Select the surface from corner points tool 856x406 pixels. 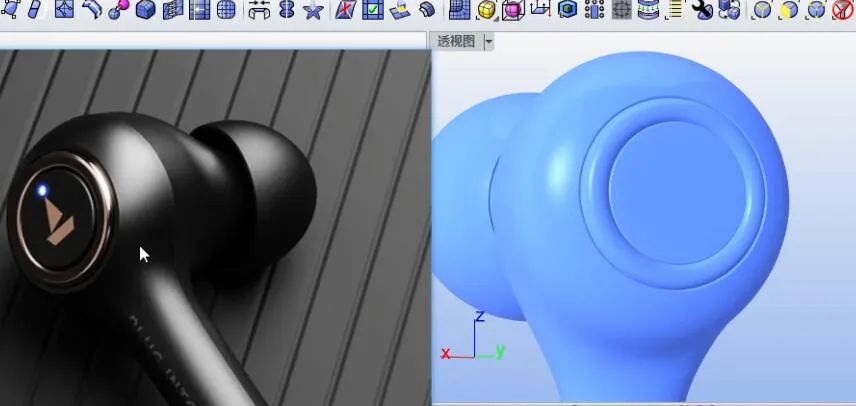pos(10,9)
